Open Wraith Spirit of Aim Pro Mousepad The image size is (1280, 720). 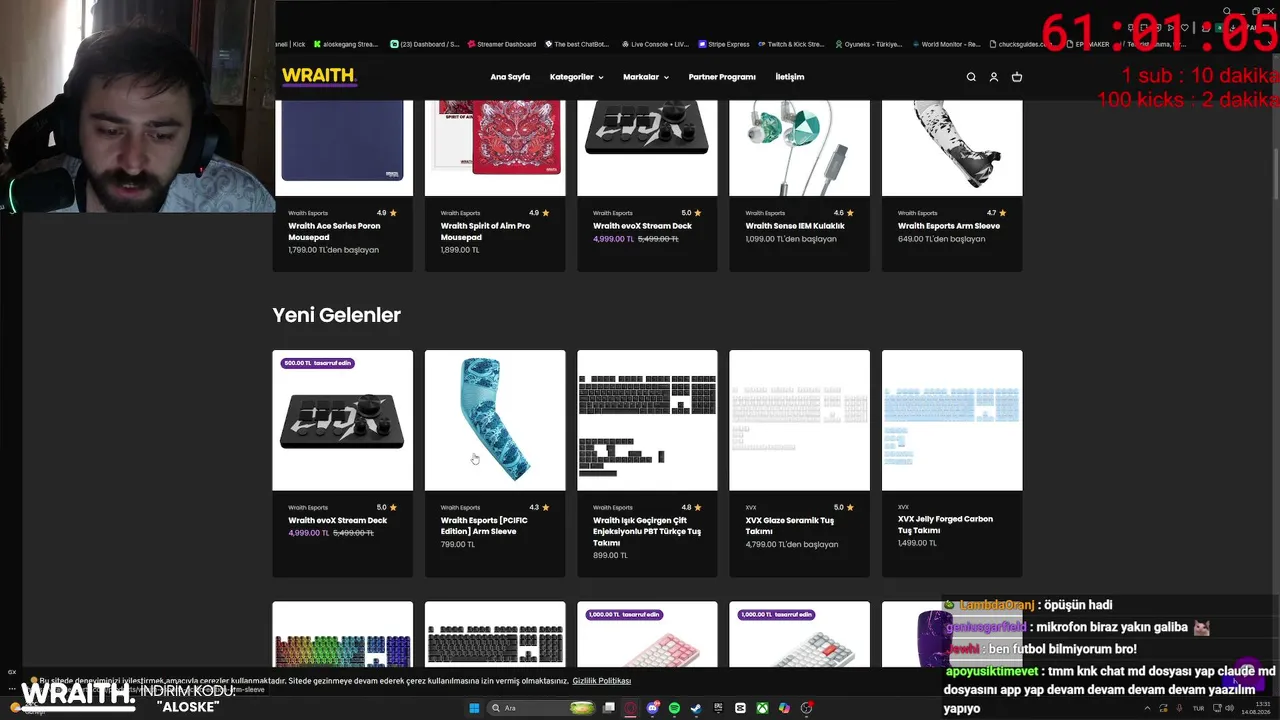(x=485, y=231)
